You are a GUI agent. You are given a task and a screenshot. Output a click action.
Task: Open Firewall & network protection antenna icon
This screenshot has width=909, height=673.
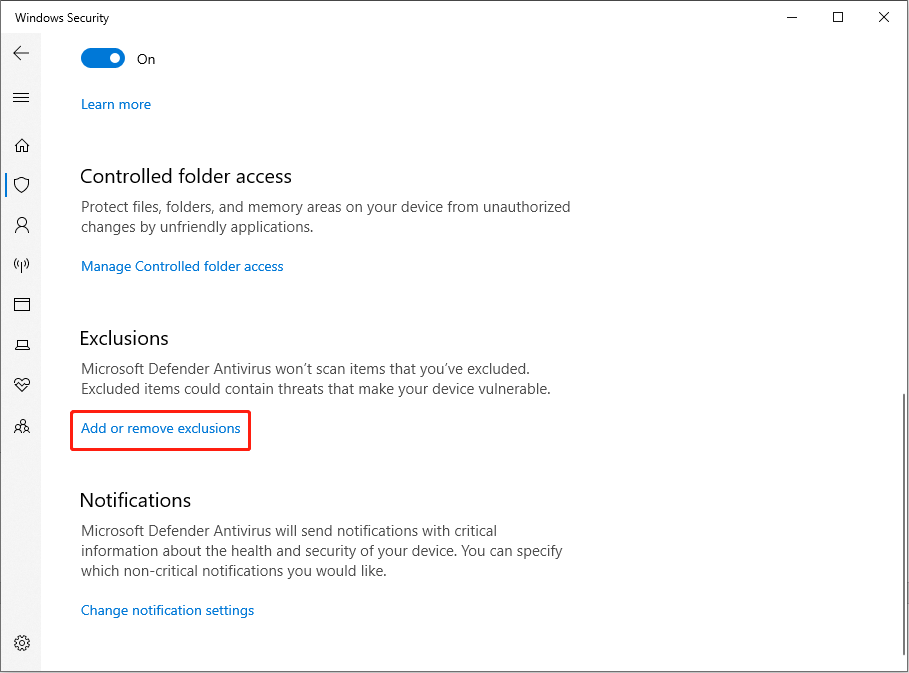(22, 265)
